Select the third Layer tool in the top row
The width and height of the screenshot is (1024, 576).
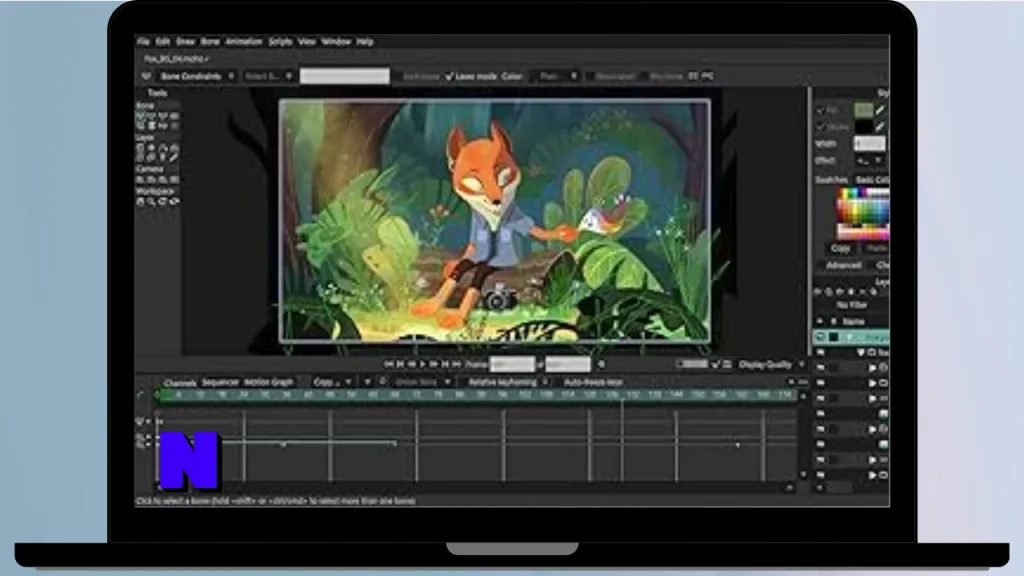(x=163, y=148)
